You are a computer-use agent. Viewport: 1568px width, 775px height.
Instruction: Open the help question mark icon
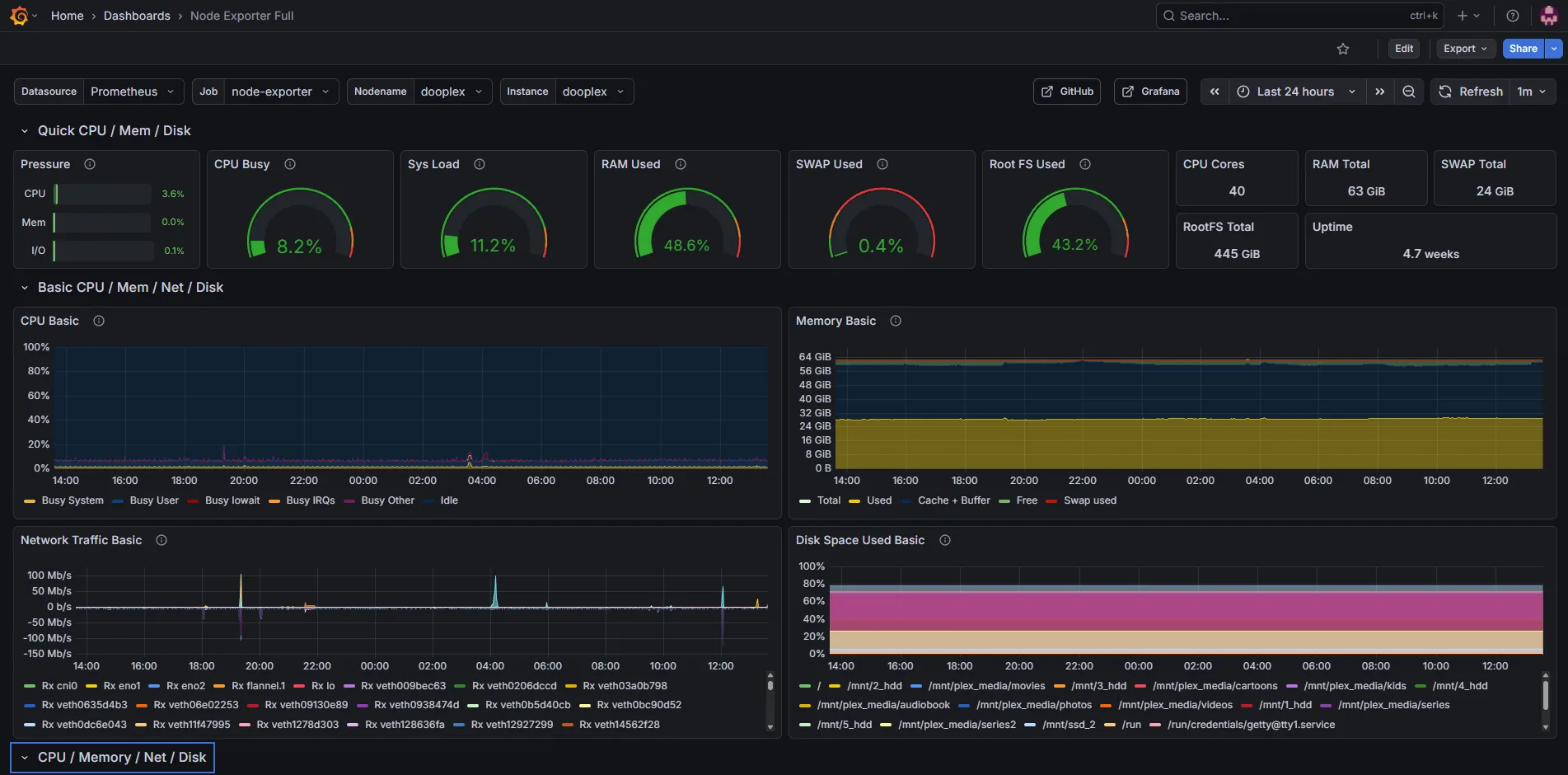click(x=1513, y=16)
